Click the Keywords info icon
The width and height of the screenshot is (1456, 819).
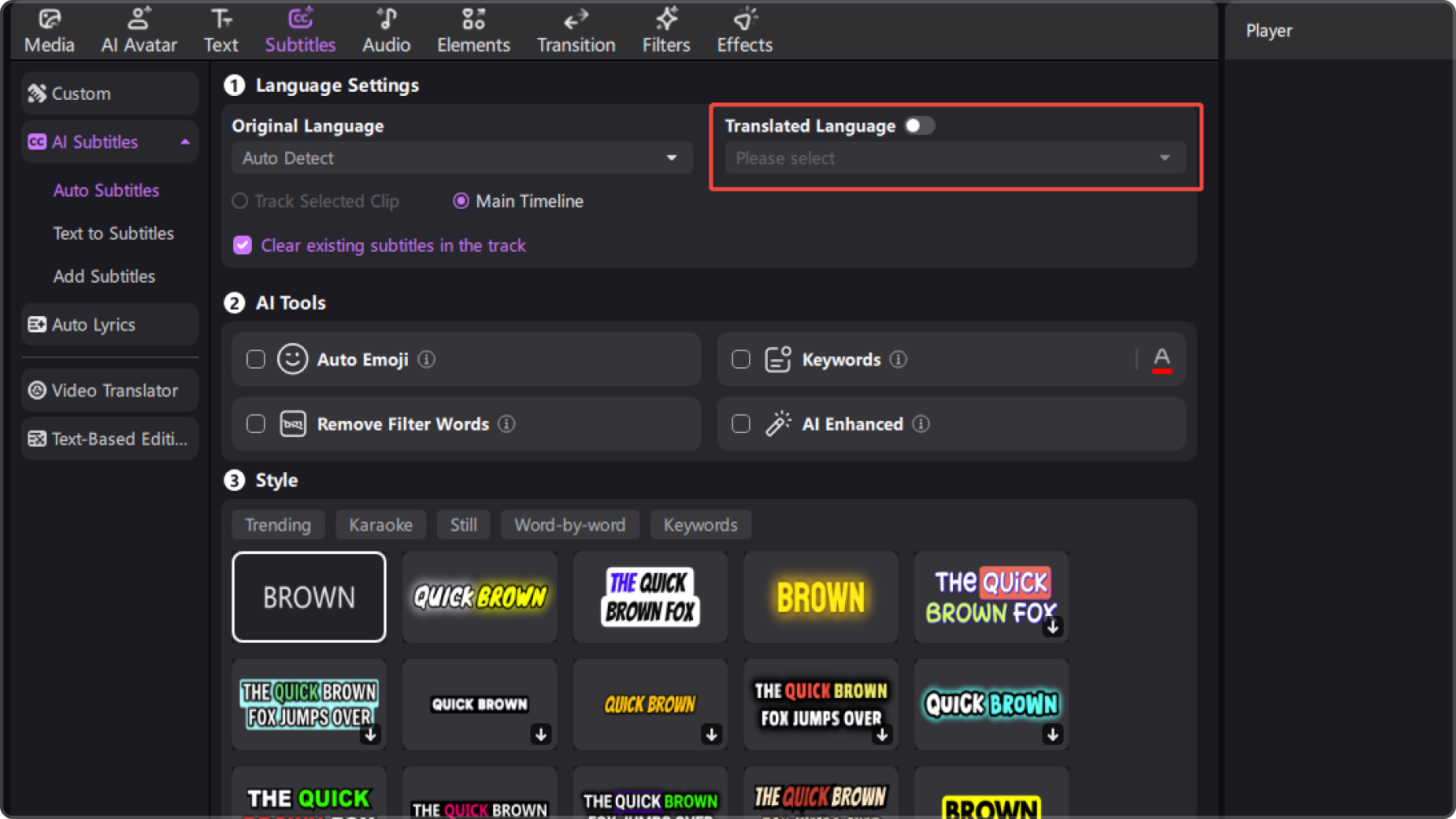coord(898,359)
